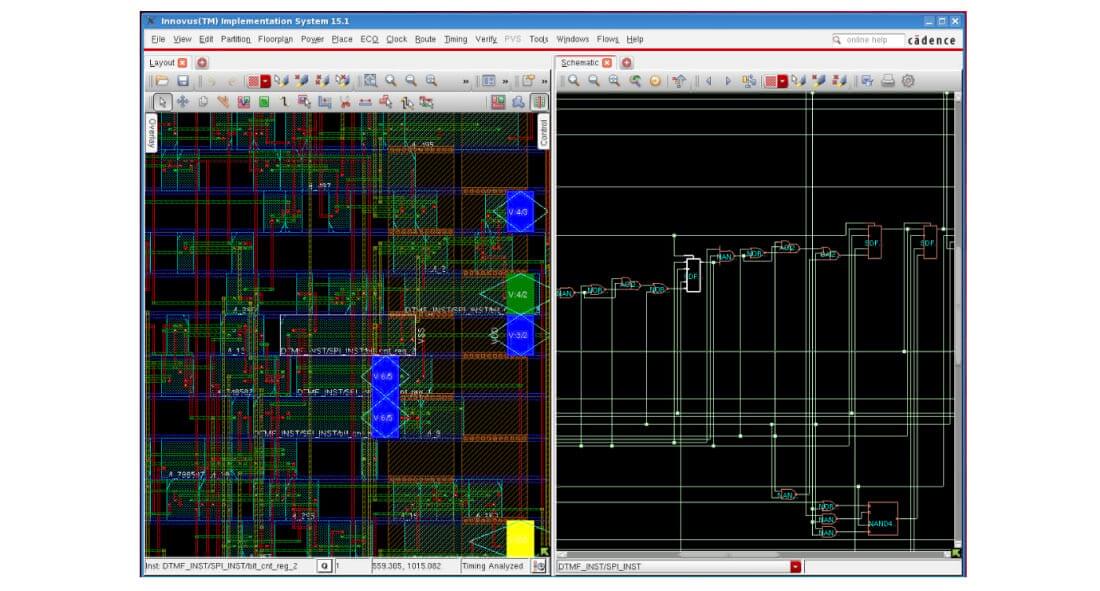
Task: Click the Zoom In magnifier in Layout toolbar
Action: coord(391,81)
